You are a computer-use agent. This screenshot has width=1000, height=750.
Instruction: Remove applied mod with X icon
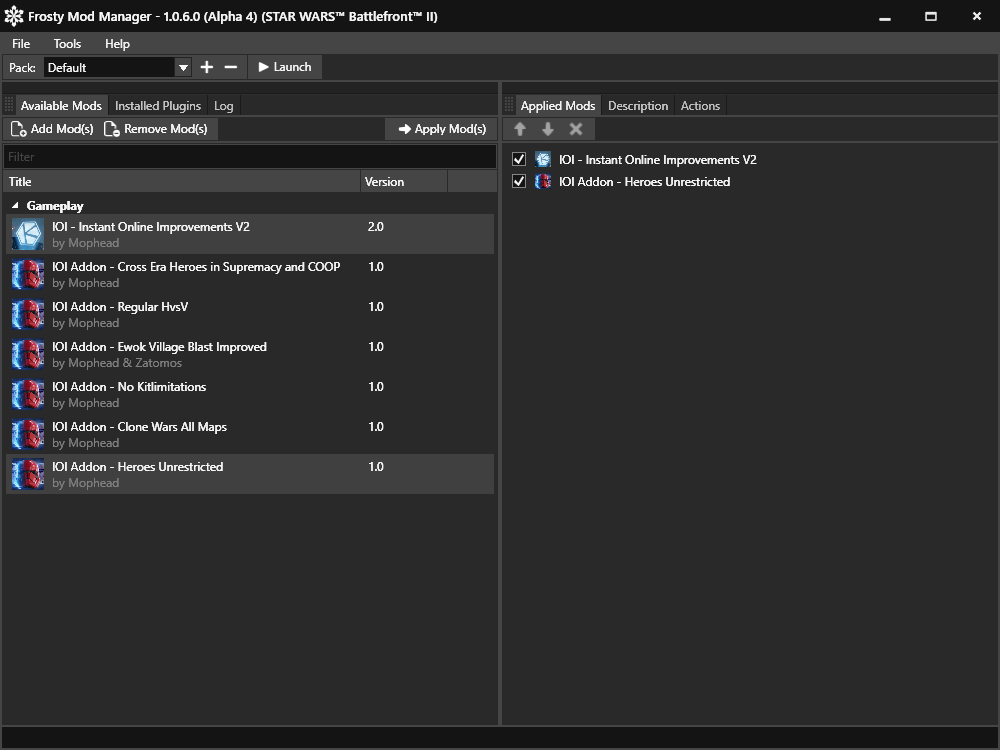pos(576,129)
